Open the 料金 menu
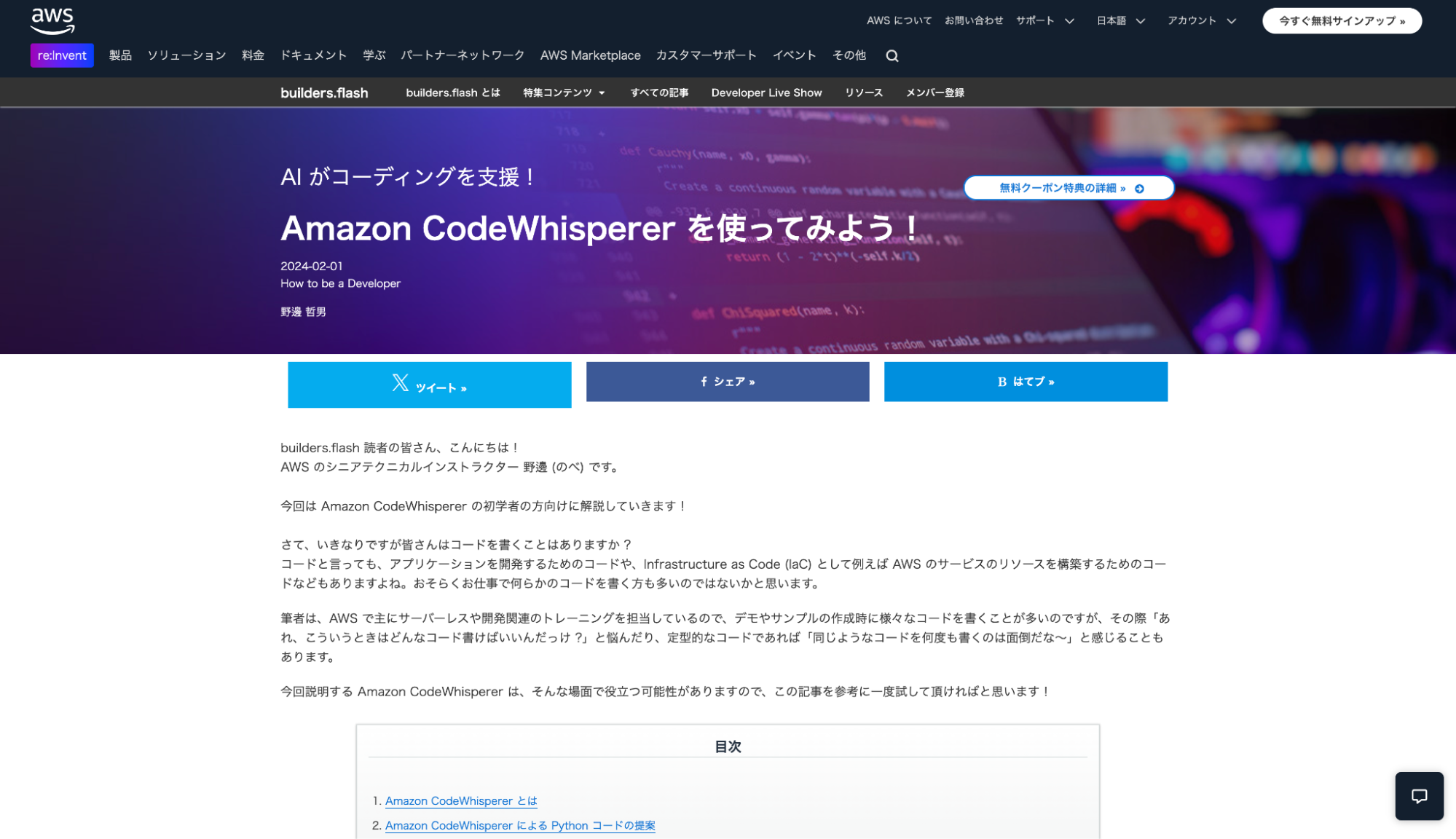1456x839 pixels. click(253, 55)
